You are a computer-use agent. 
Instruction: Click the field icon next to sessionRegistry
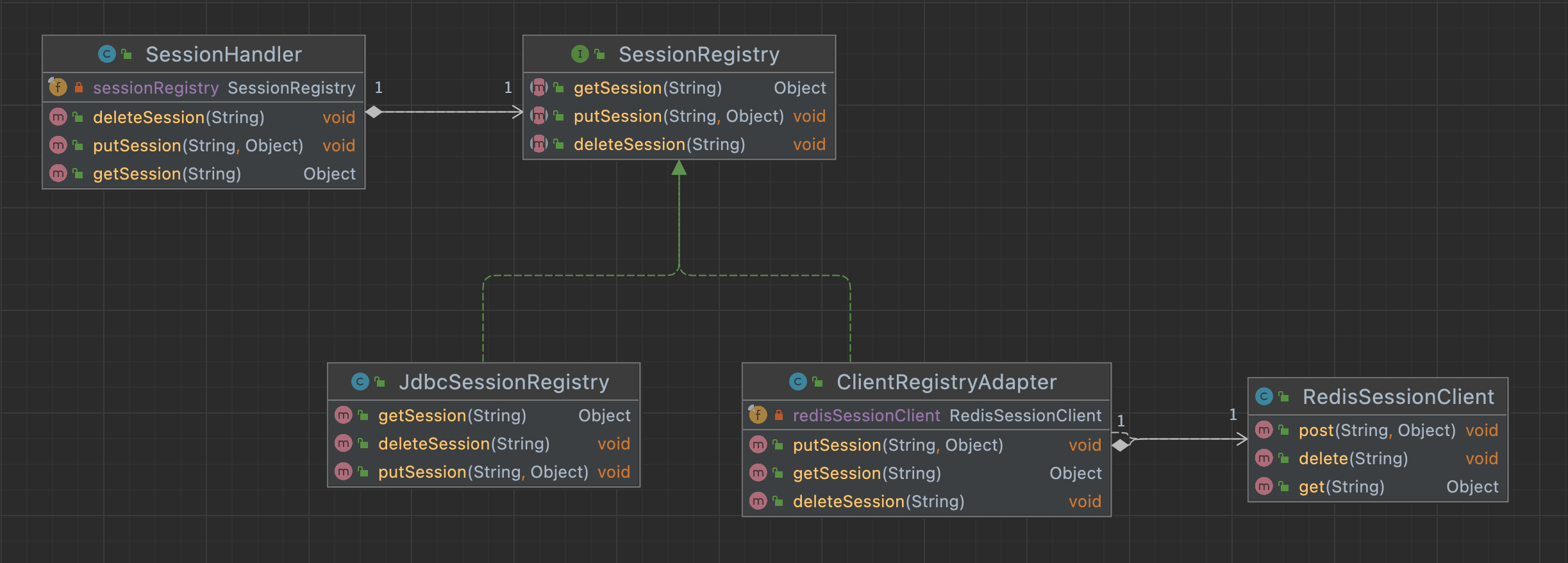(x=58, y=87)
